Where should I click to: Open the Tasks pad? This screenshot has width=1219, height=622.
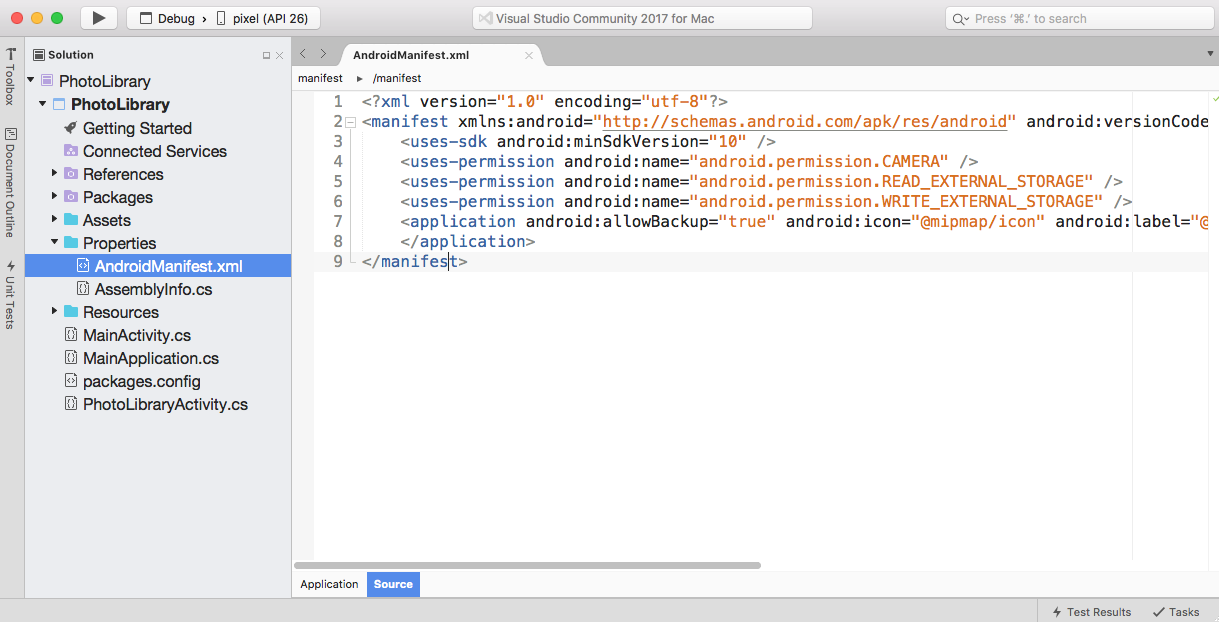[x=1176, y=611]
